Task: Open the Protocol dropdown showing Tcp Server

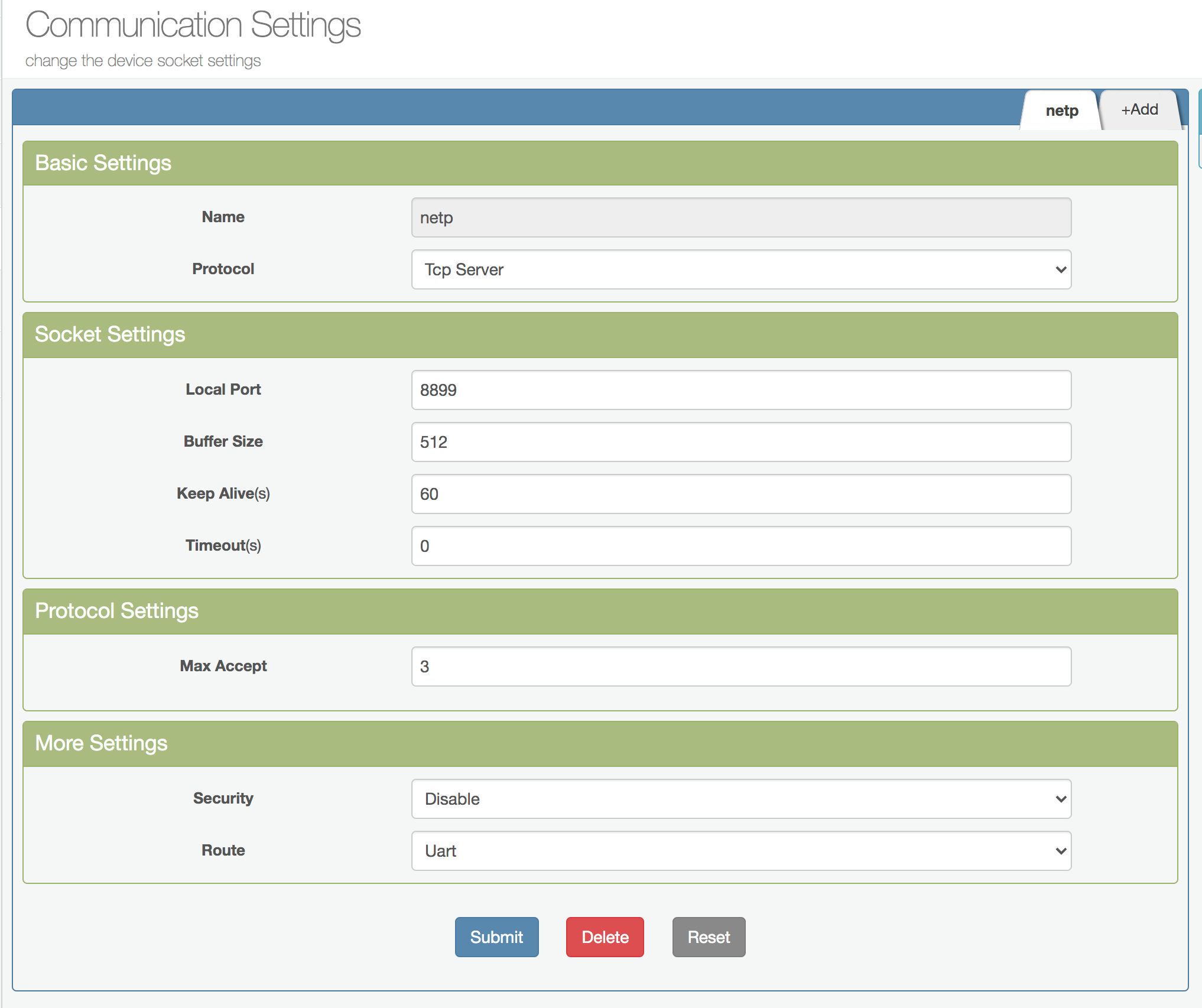Action: click(741, 269)
